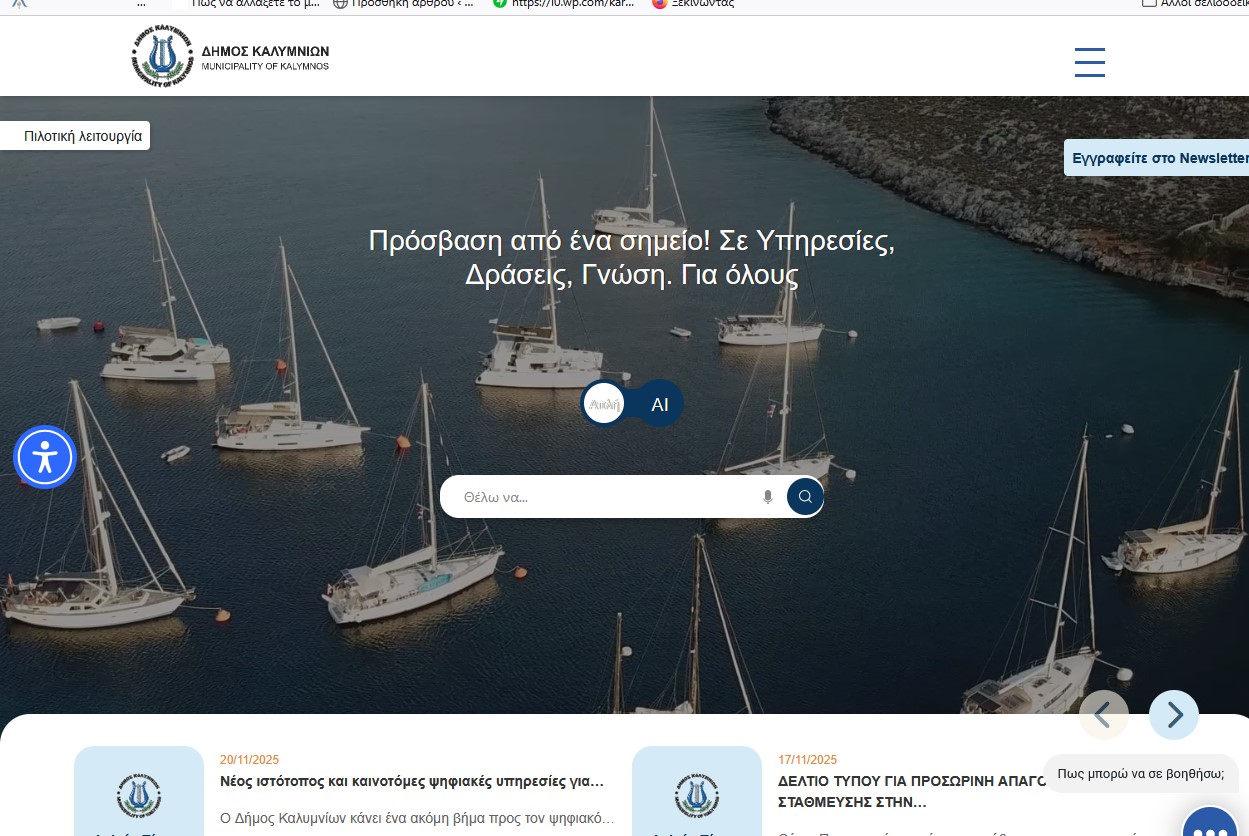Click the 20/11/2025 article thumbnail image
Viewport: 1249px width, 836px height.
139,792
